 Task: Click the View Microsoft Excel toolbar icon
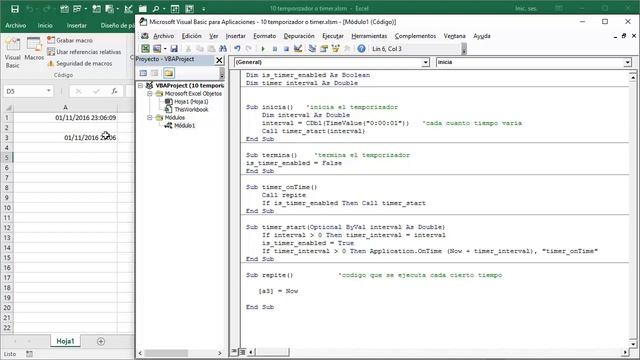coord(145,49)
